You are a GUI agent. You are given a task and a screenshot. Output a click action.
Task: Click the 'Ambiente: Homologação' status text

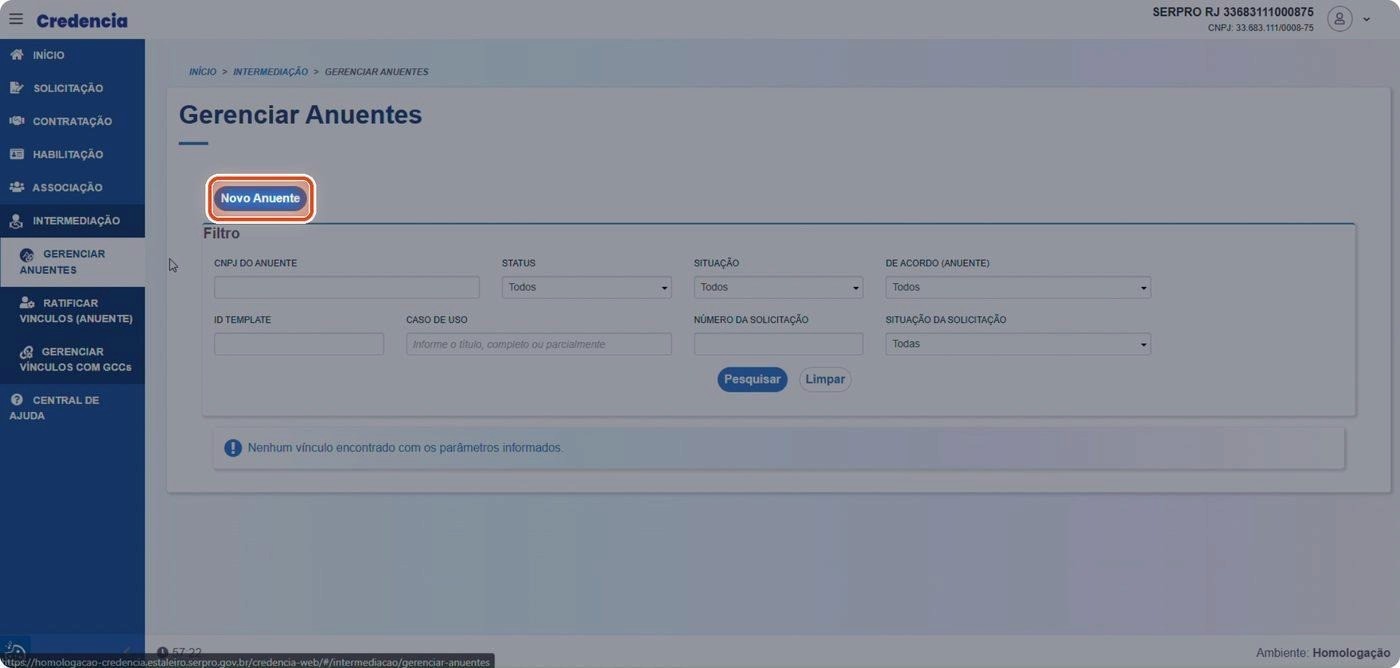(1323, 652)
